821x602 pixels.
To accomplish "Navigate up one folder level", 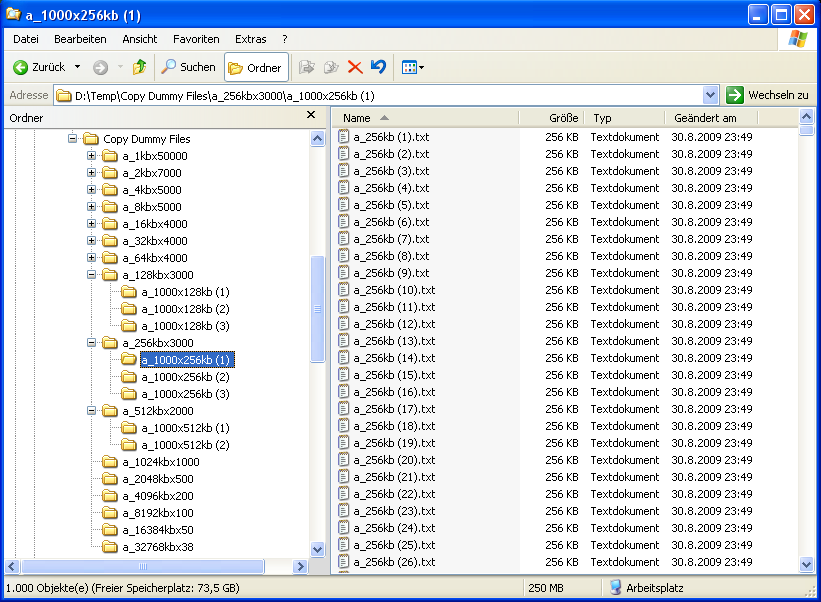I will tap(140, 68).
